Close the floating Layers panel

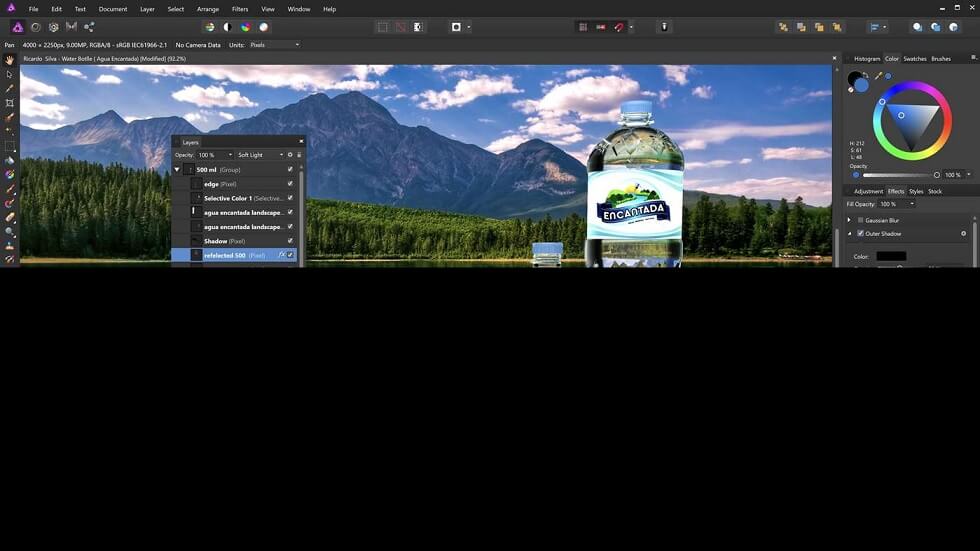(301, 141)
